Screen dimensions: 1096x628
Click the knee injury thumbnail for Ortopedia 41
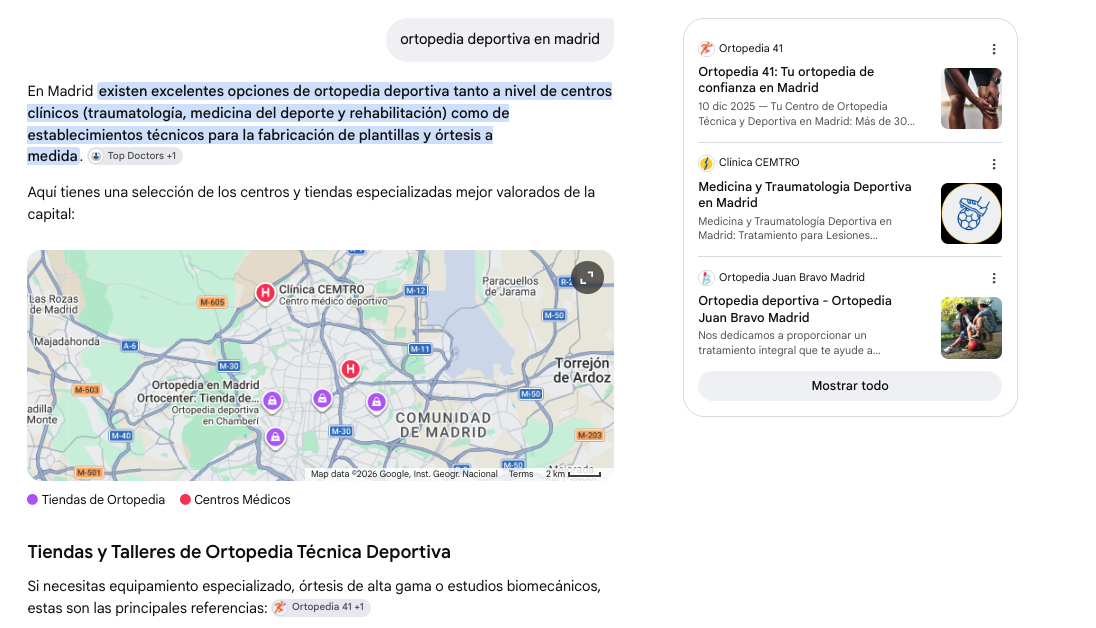pyautogui.click(x=971, y=99)
